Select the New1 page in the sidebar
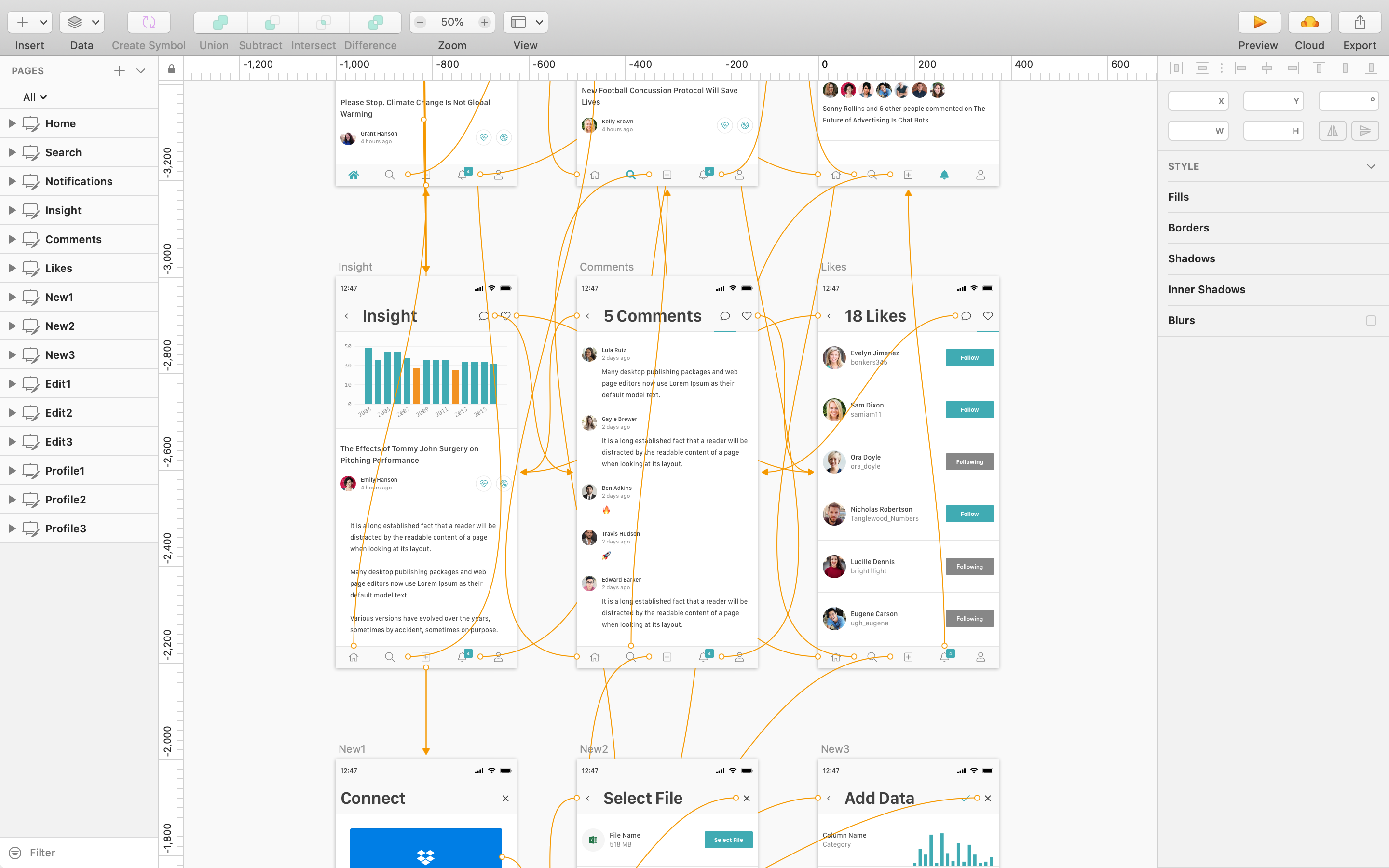 coord(79,297)
